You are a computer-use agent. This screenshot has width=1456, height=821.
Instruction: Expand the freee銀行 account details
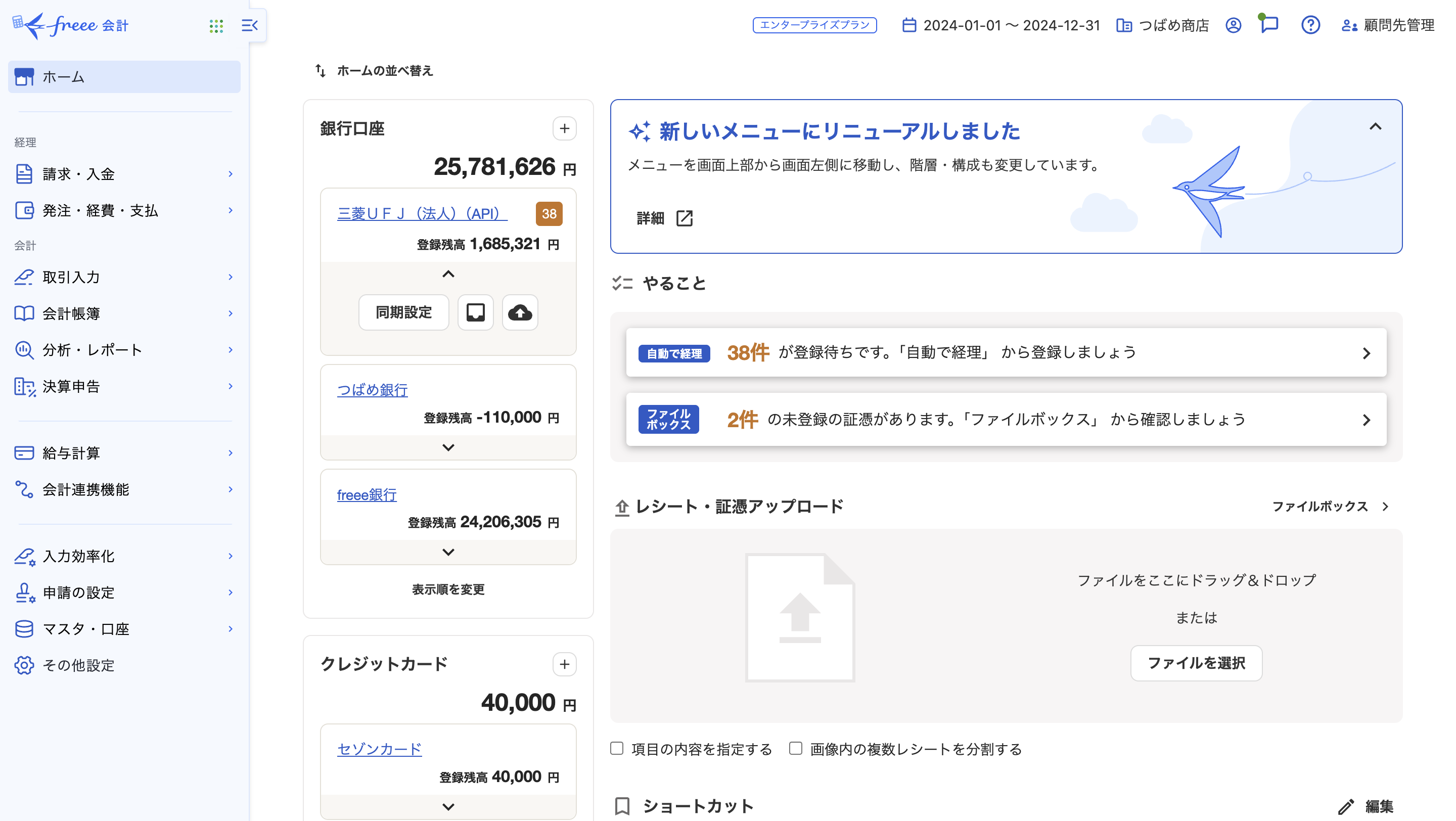[448, 552]
